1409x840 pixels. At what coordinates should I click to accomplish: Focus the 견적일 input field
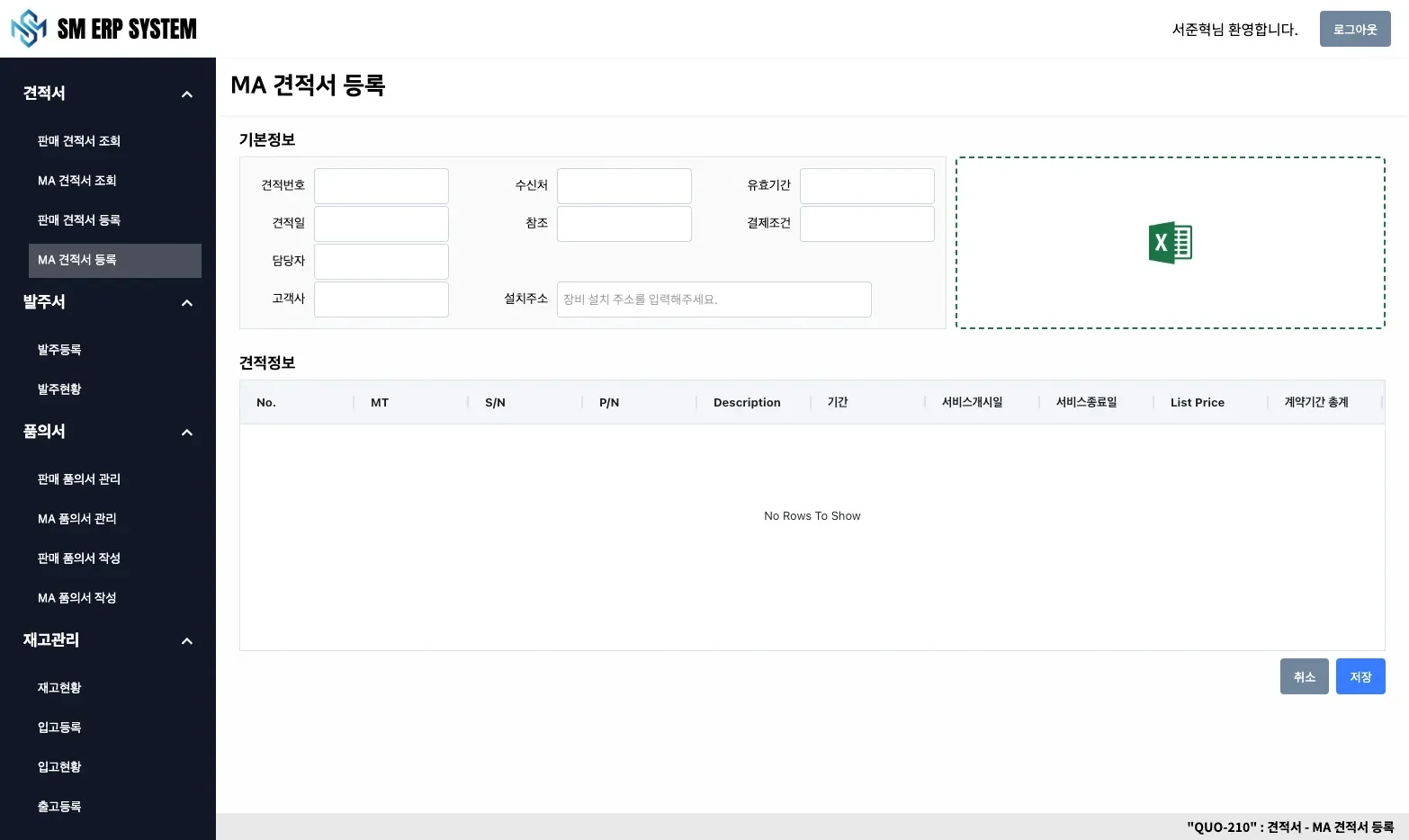381,224
